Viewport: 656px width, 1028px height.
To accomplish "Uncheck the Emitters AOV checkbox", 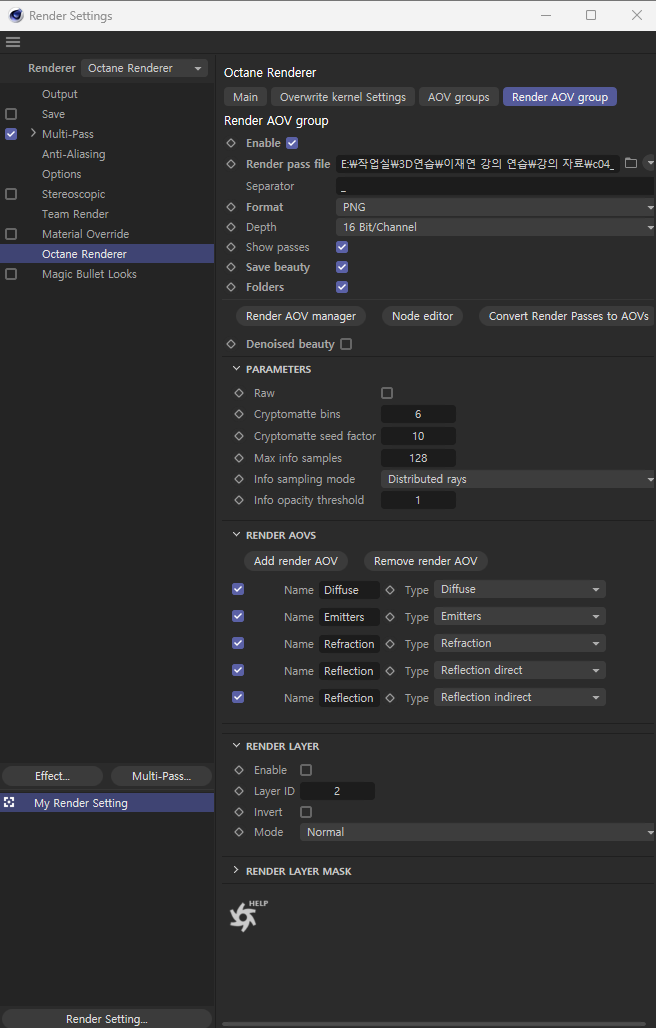I will pos(238,616).
